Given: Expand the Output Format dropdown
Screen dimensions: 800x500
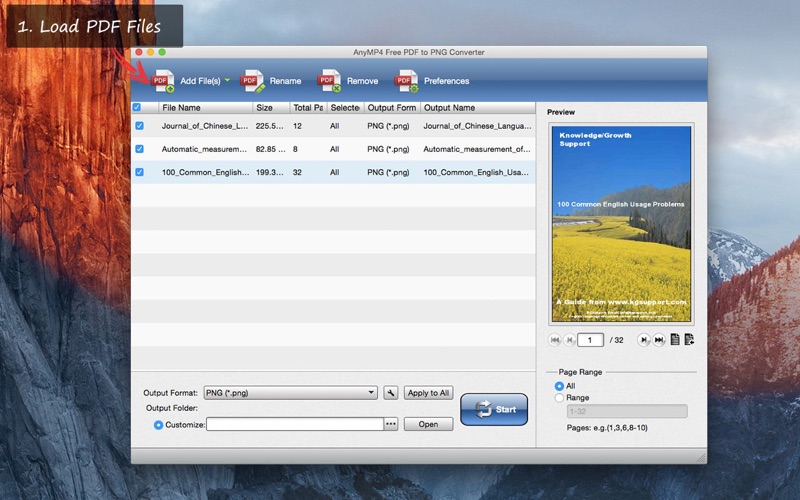Looking at the screenshot, I should click(372, 393).
